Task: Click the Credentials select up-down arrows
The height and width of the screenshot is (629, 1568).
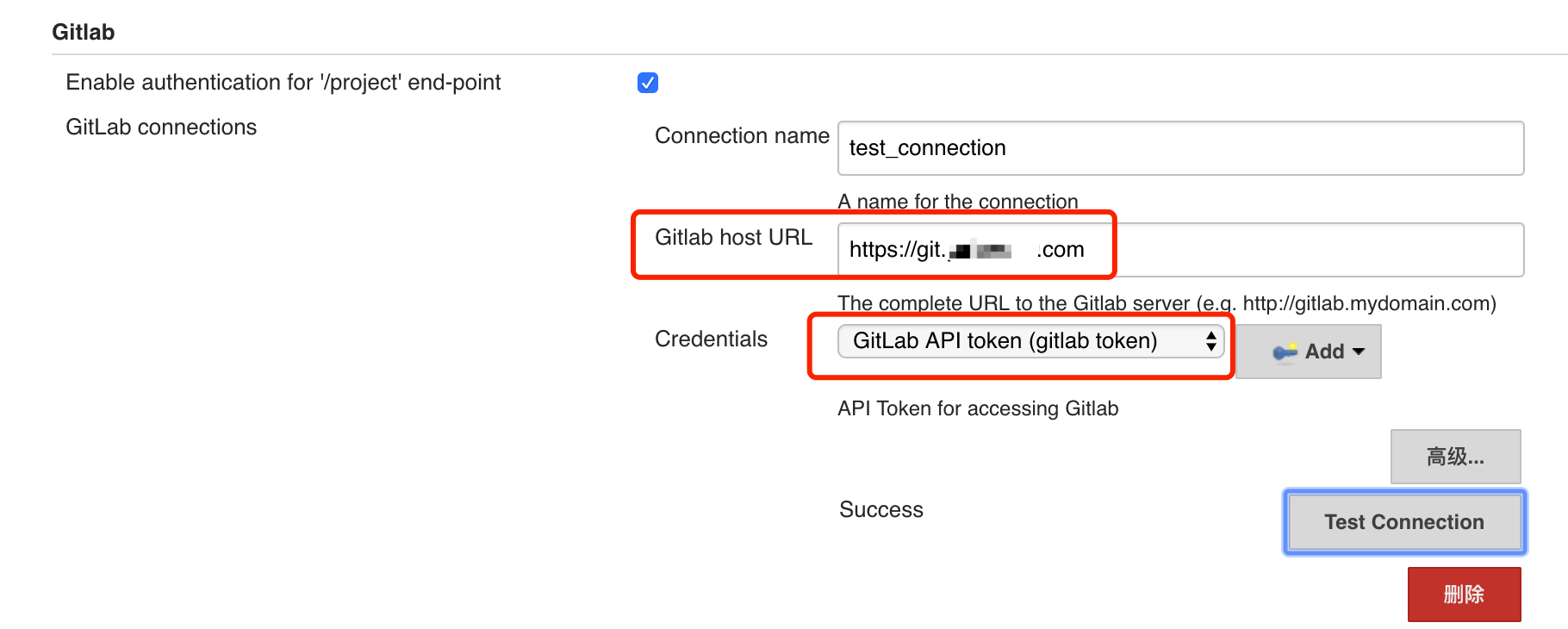Action: [x=1210, y=341]
